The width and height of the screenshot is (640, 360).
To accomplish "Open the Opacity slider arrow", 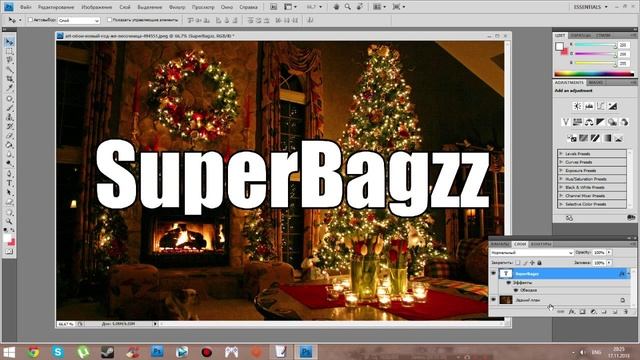I will pos(609,253).
